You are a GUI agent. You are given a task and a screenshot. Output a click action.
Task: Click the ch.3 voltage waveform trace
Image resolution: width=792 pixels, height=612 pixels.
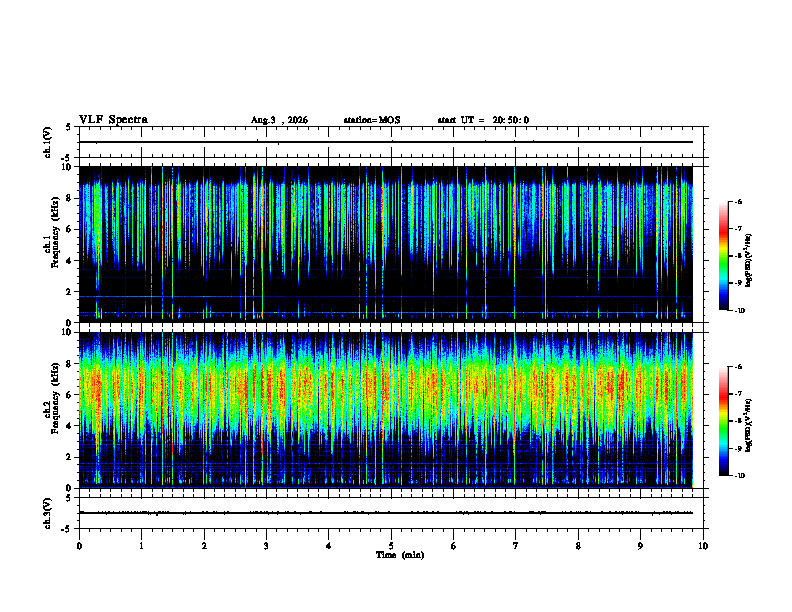tap(386, 513)
